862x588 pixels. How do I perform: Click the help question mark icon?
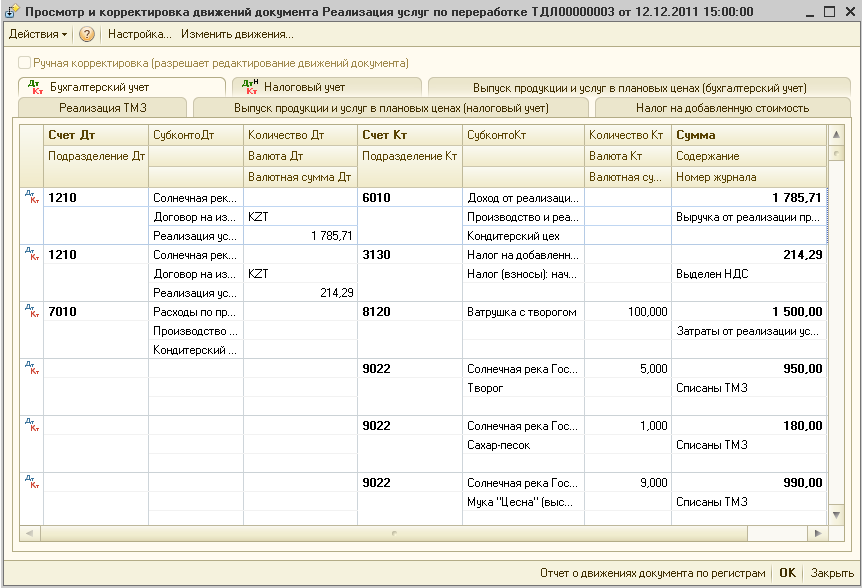pos(87,34)
